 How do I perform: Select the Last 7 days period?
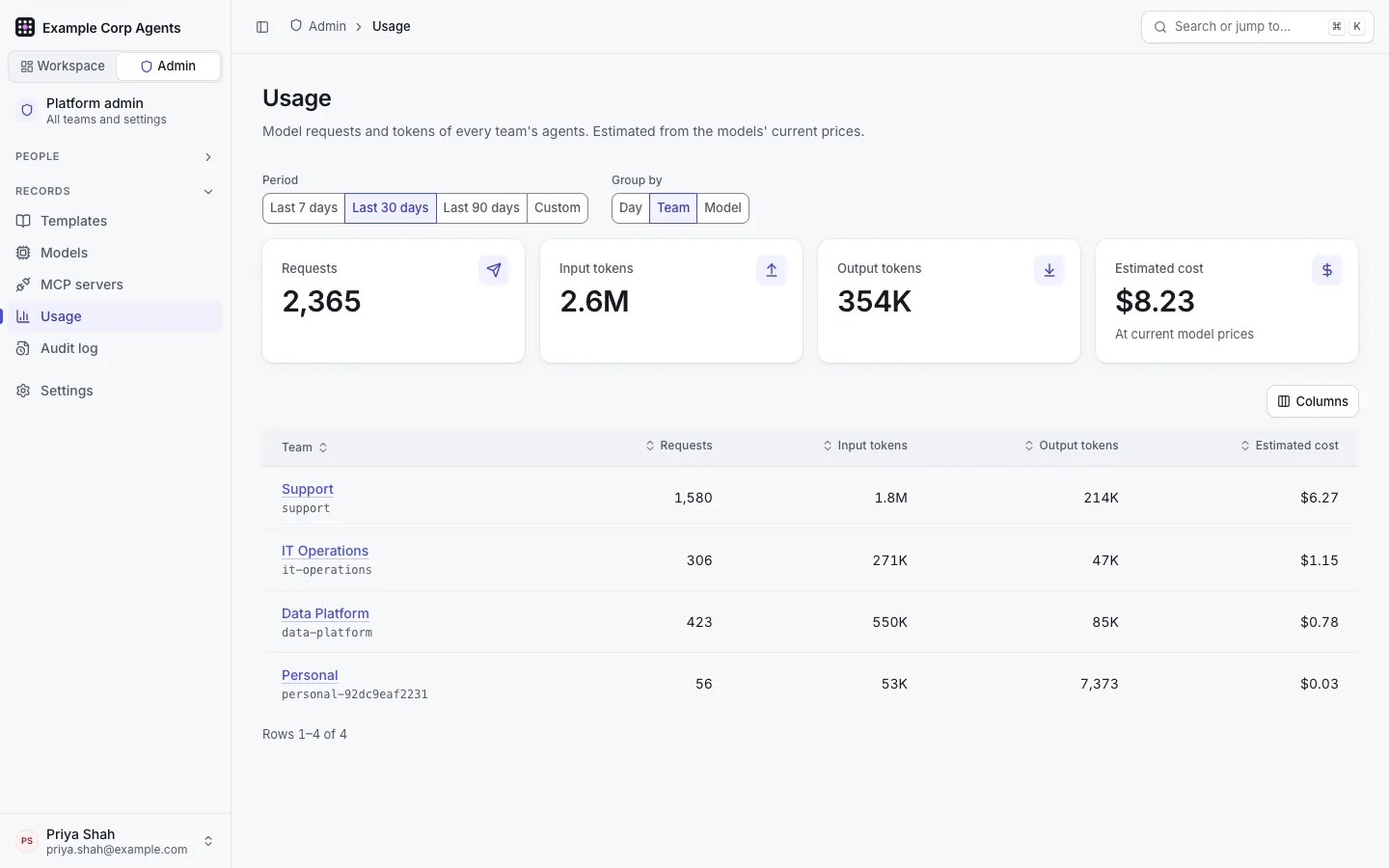tap(304, 208)
